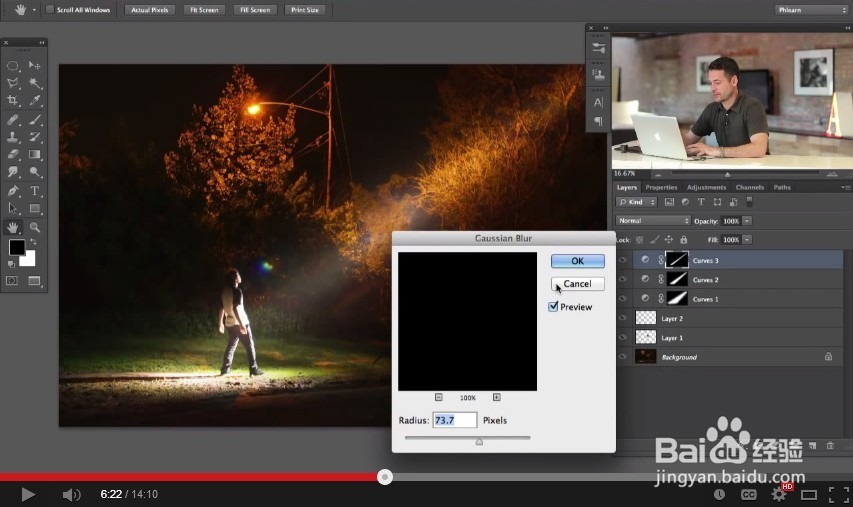Image resolution: width=853 pixels, height=507 pixels.
Task: Click the Radius input field
Action: coord(455,420)
